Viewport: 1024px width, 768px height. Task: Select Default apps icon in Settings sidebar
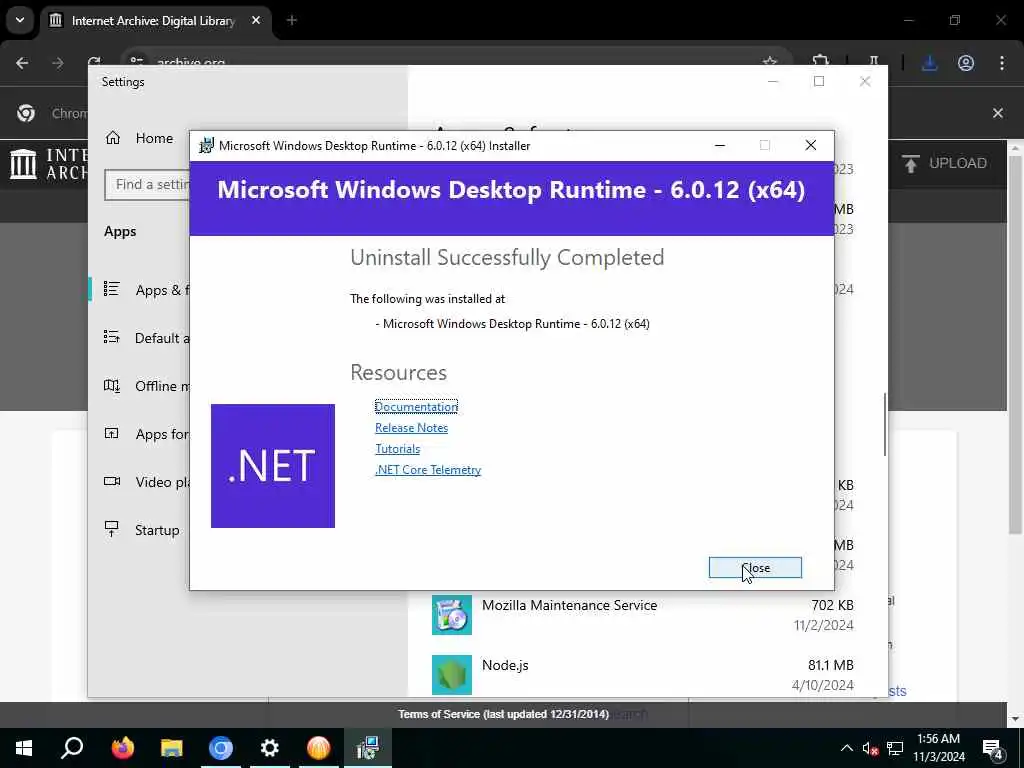tap(112, 337)
